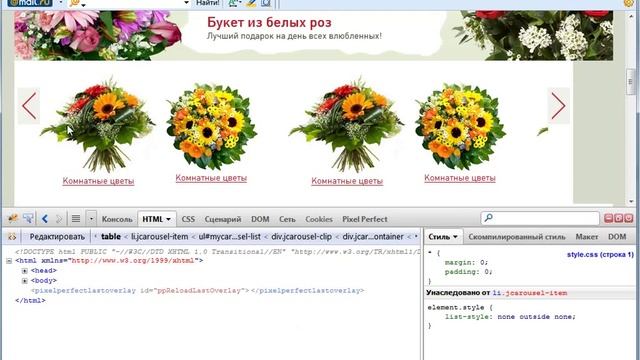Open third Комнатные цветы link
The width and height of the screenshot is (640, 360).
point(347,181)
